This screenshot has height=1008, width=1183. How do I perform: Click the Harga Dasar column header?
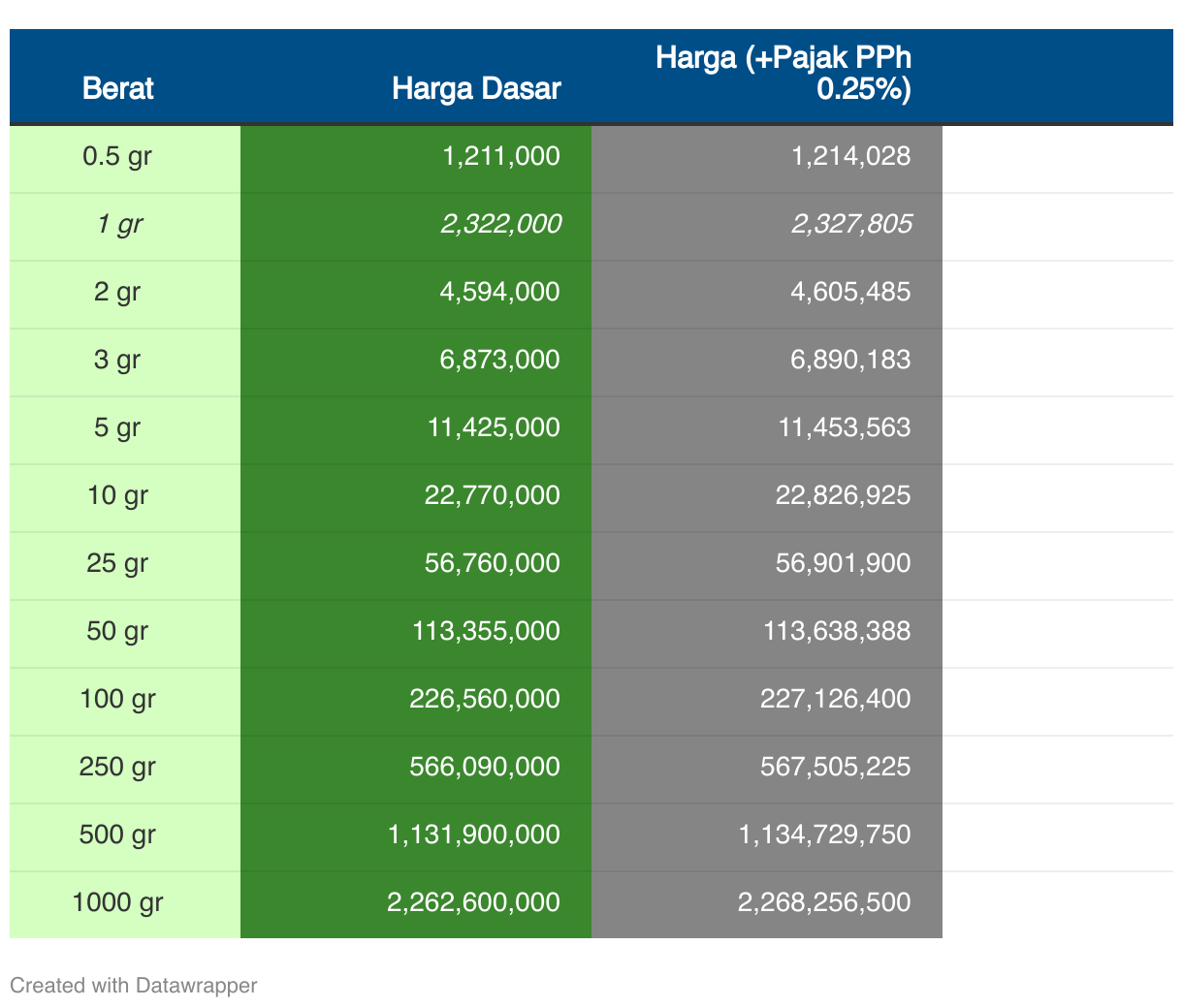tap(476, 88)
